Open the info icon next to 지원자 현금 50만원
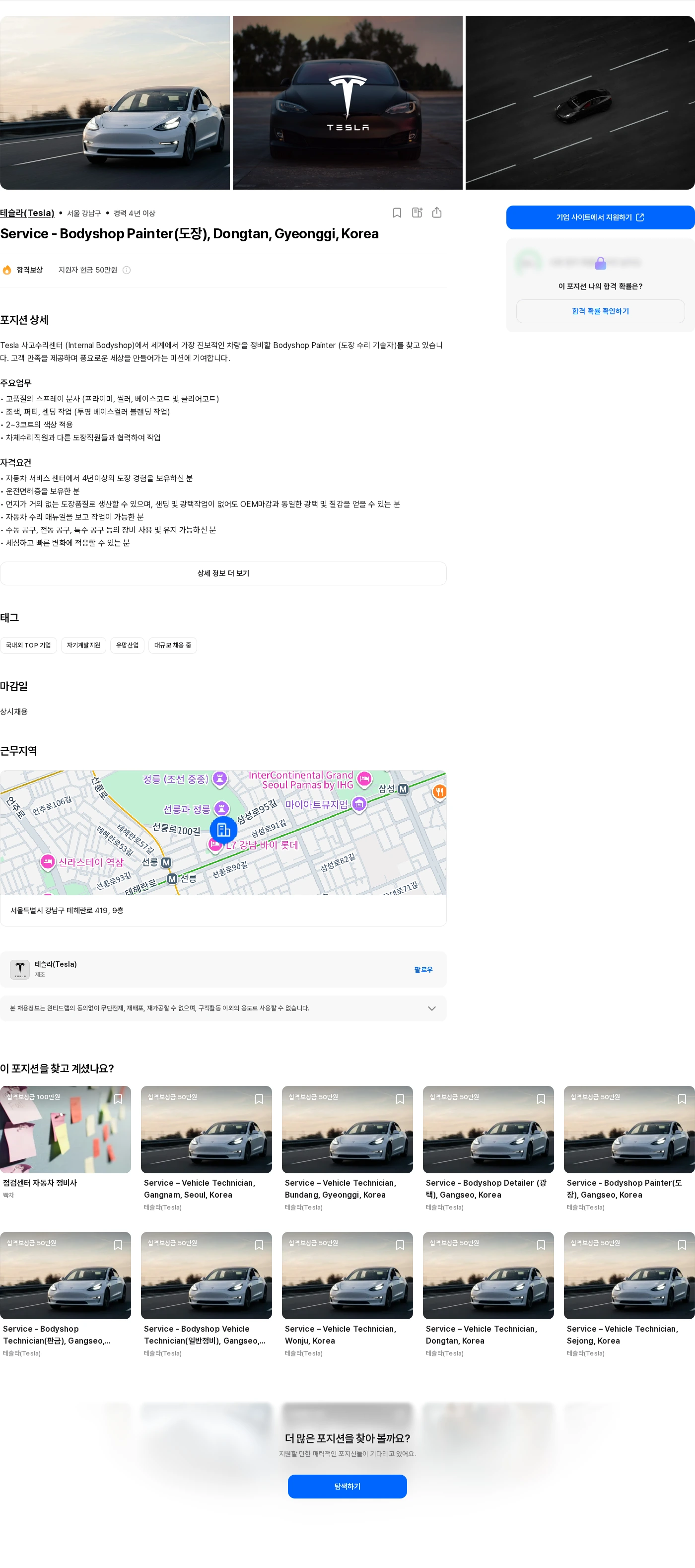This screenshot has width=695, height=1568. coord(127,270)
